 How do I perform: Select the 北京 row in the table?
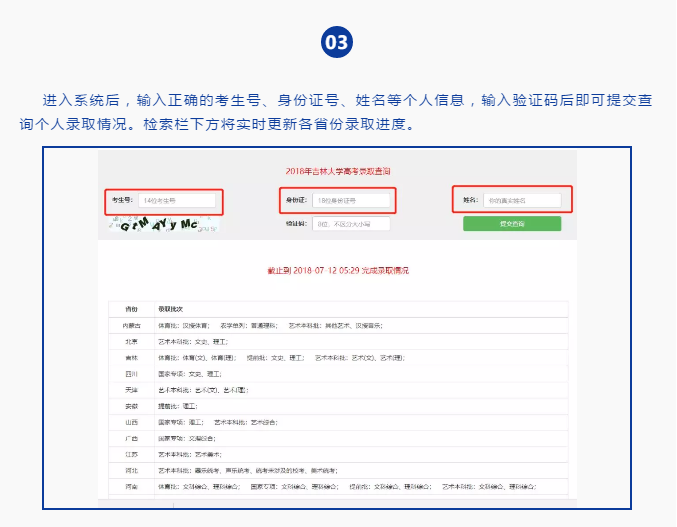[x=131, y=341]
